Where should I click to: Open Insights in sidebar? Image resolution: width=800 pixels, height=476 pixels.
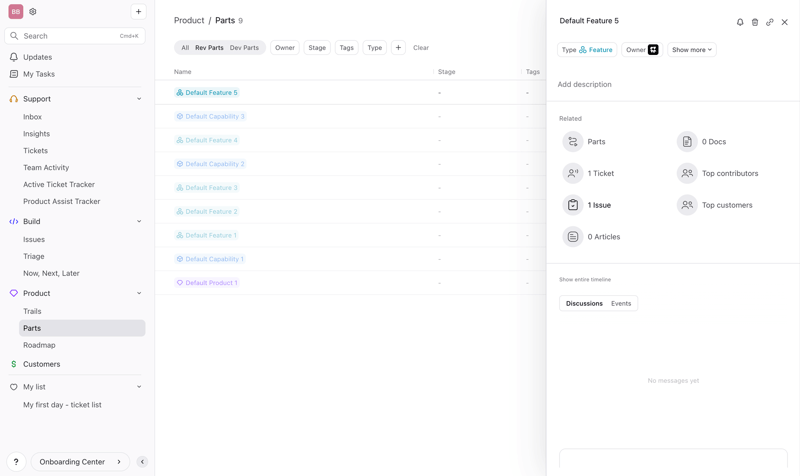pyautogui.click(x=36, y=134)
